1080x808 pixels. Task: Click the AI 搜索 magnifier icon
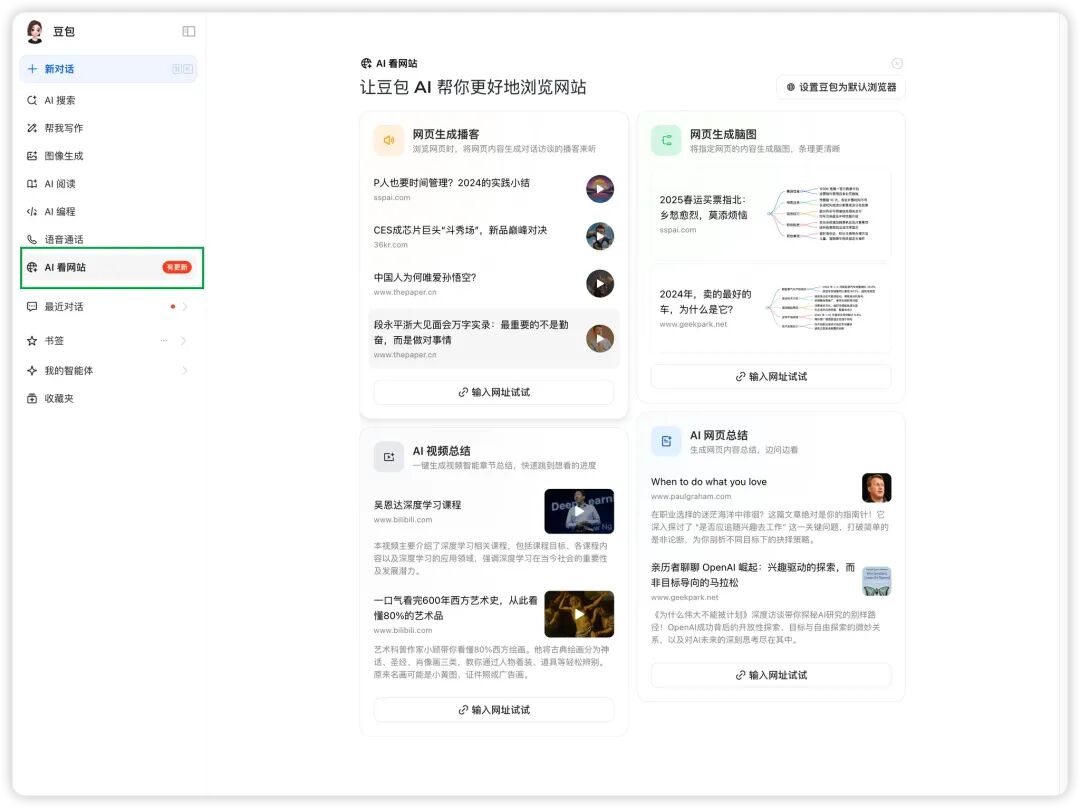click(32, 100)
